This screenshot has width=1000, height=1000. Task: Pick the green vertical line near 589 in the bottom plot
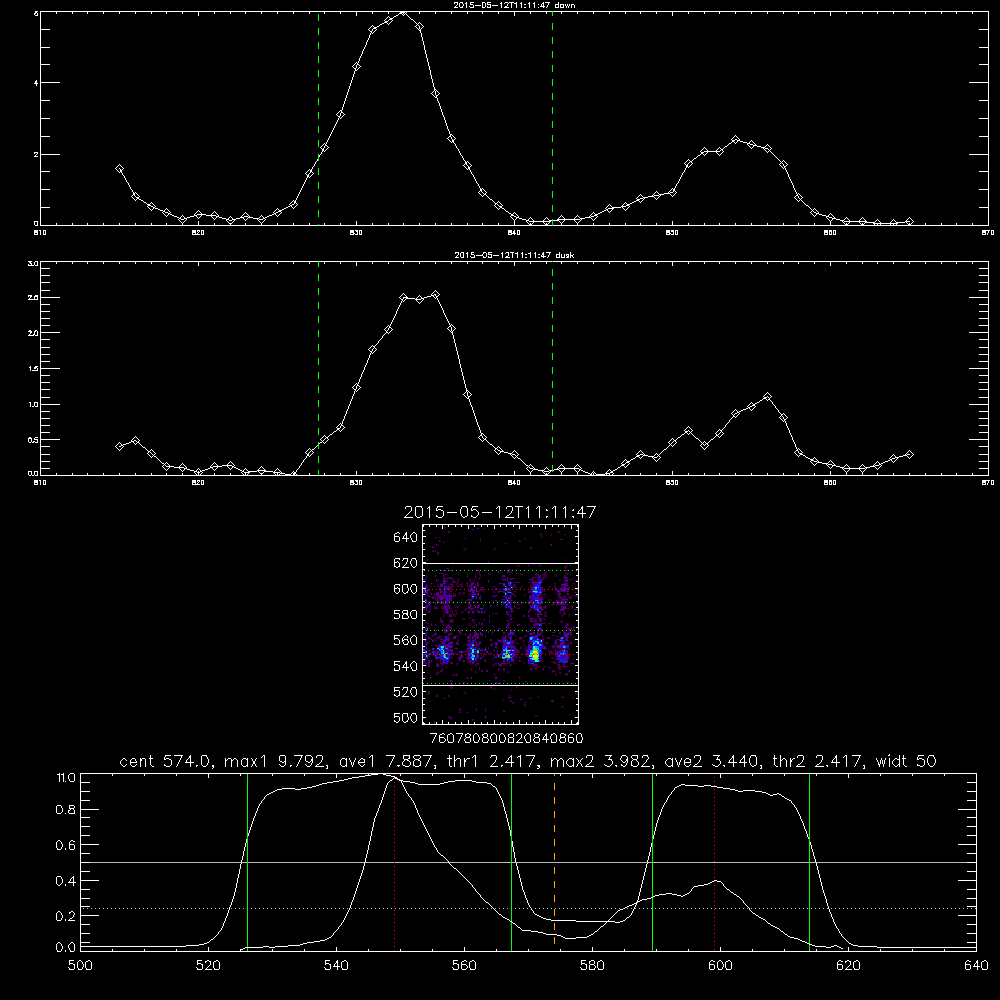click(652, 861)
